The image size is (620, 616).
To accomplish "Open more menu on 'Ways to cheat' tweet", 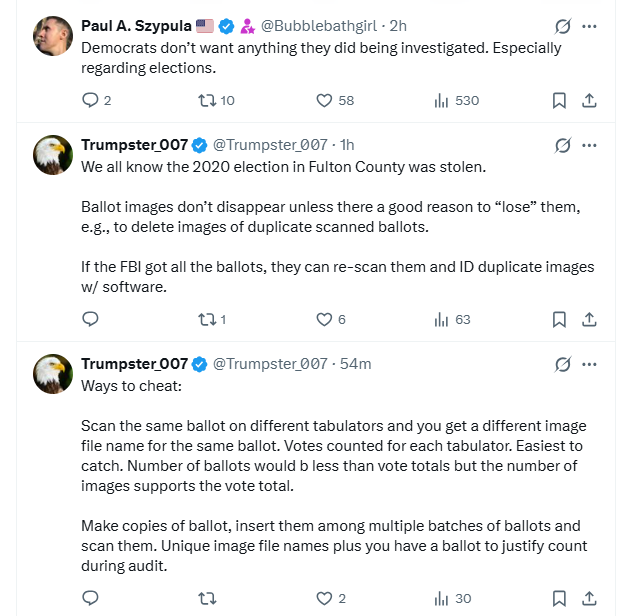I will (590, 364).
